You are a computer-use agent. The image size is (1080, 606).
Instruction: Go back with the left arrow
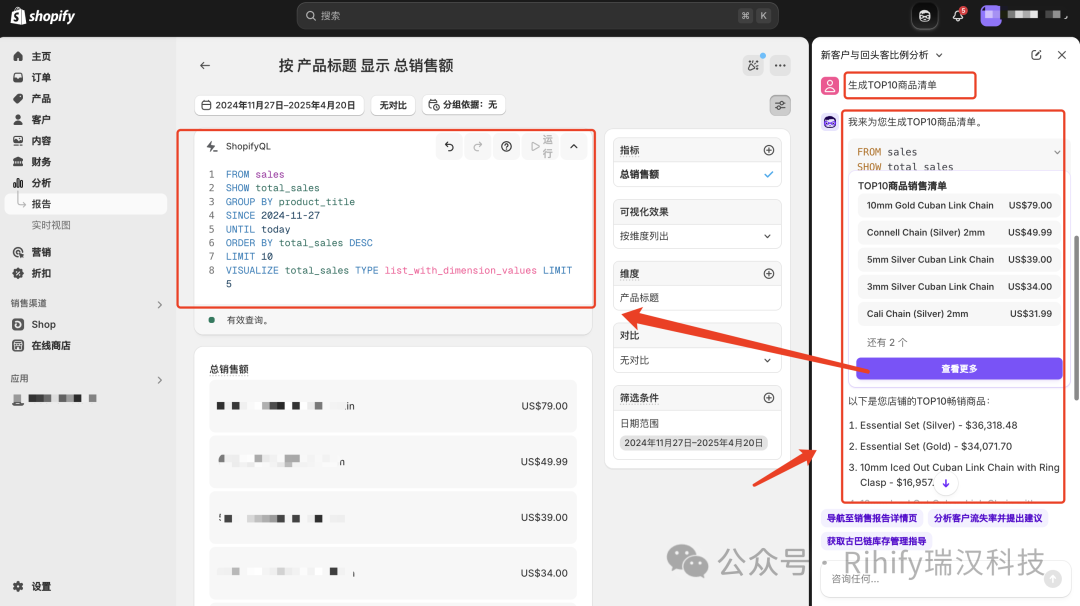(205, 65)
